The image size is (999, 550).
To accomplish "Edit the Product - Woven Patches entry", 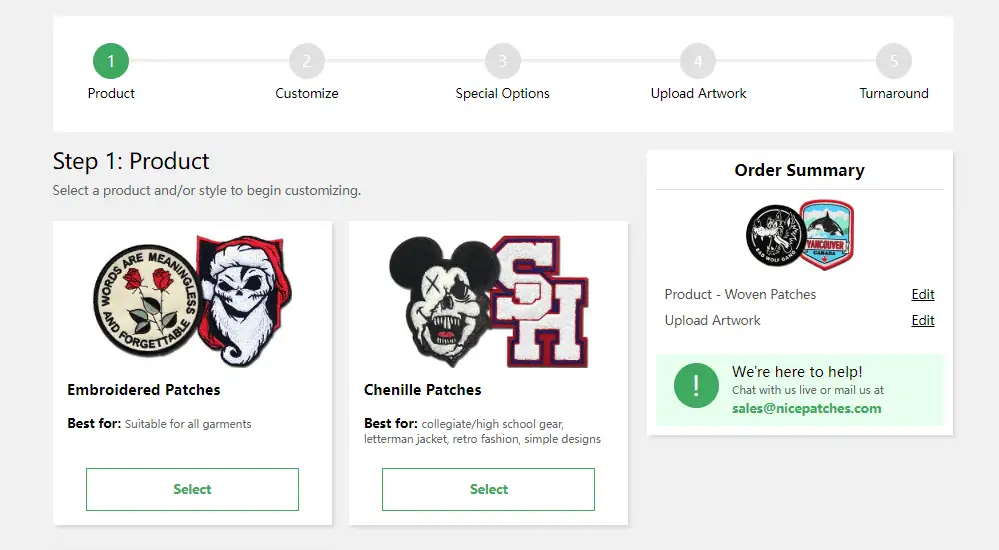I will (x=923, y=294).
